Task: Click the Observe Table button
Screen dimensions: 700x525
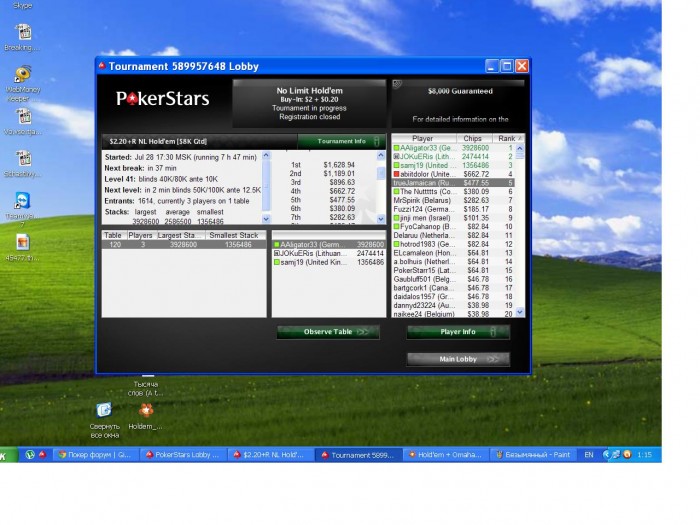Action: pos(328,332)
